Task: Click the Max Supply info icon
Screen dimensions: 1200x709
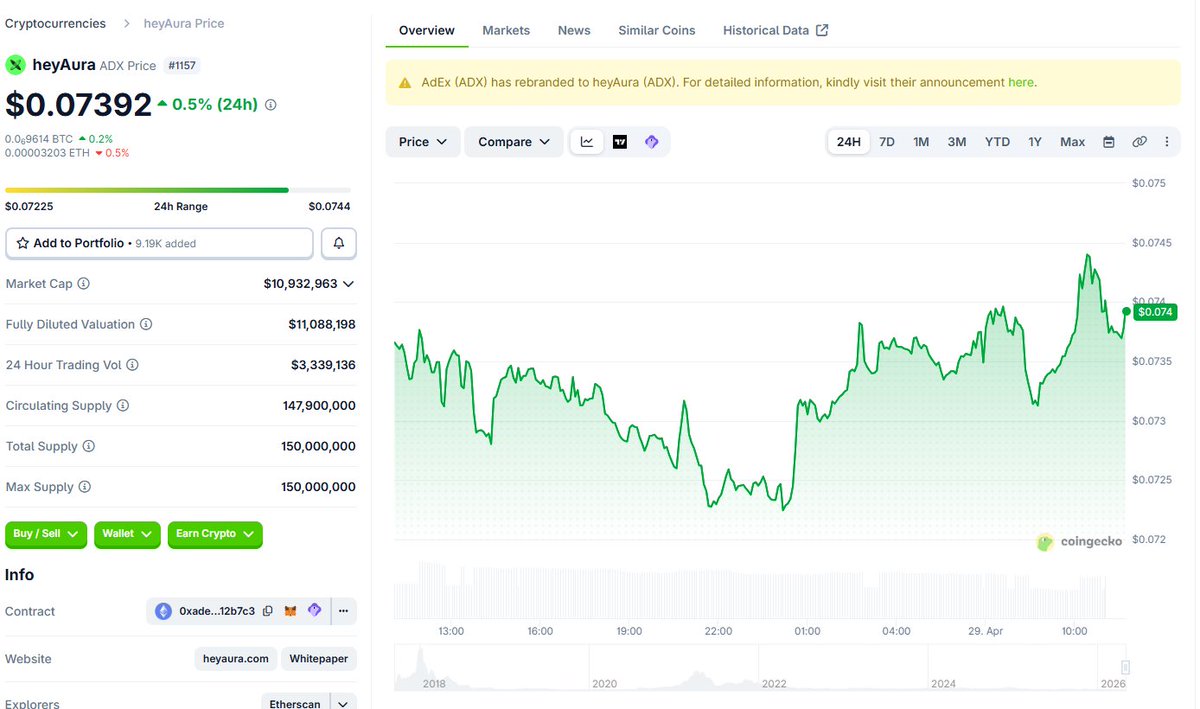Action: click(85, 487)
